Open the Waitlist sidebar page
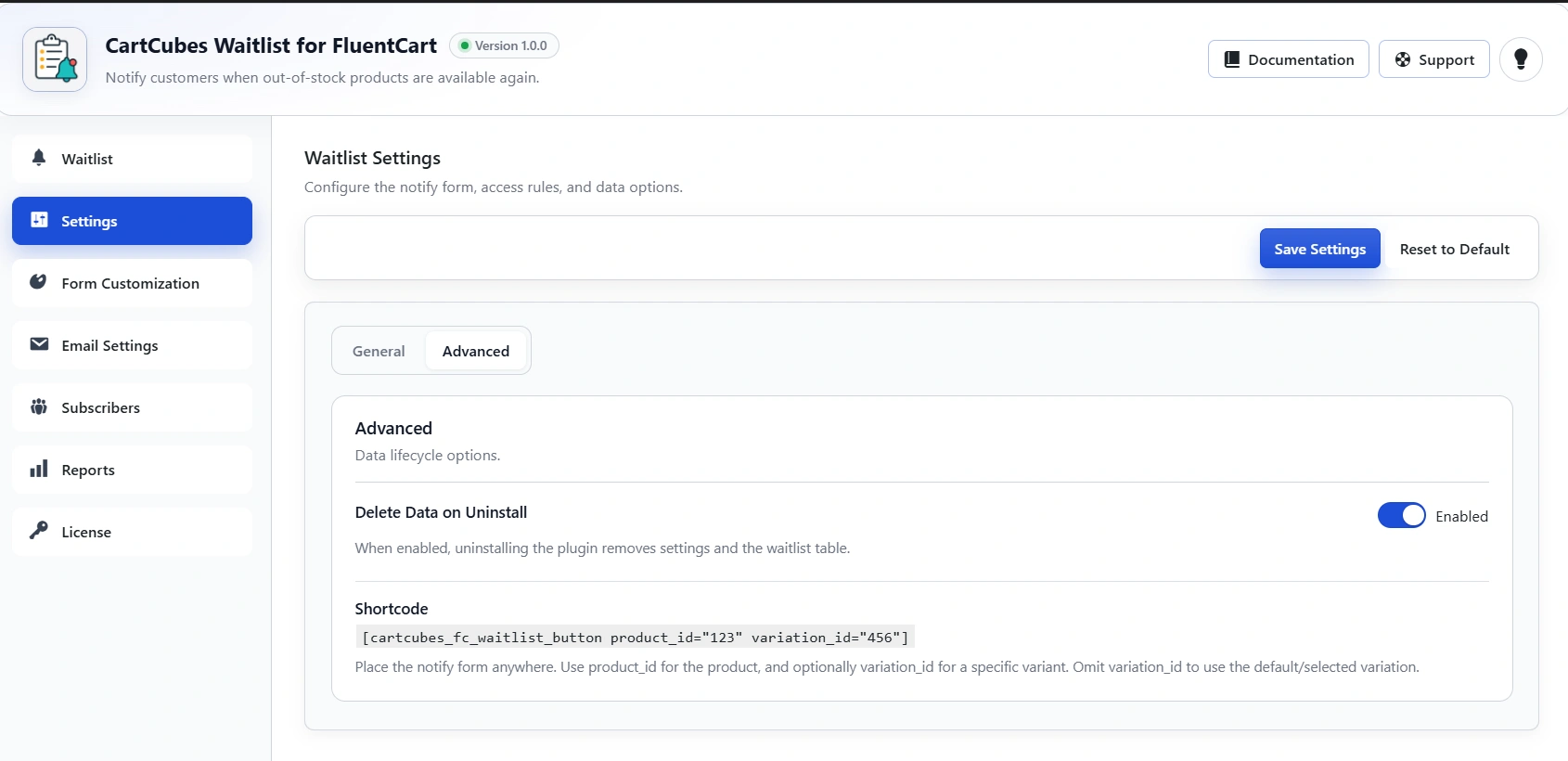Image resolution: width=1568 pixels, height=761 pixels. 132,159
